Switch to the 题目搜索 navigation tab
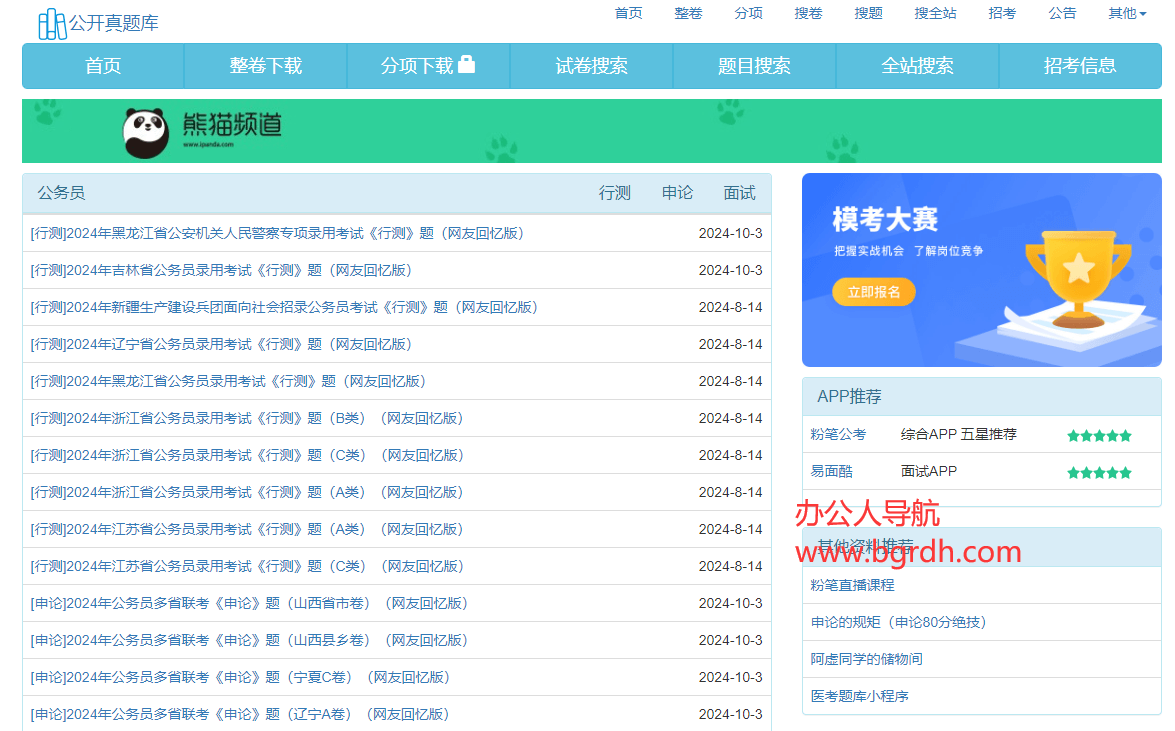1175x731 pixels. [x=754, y=66]
